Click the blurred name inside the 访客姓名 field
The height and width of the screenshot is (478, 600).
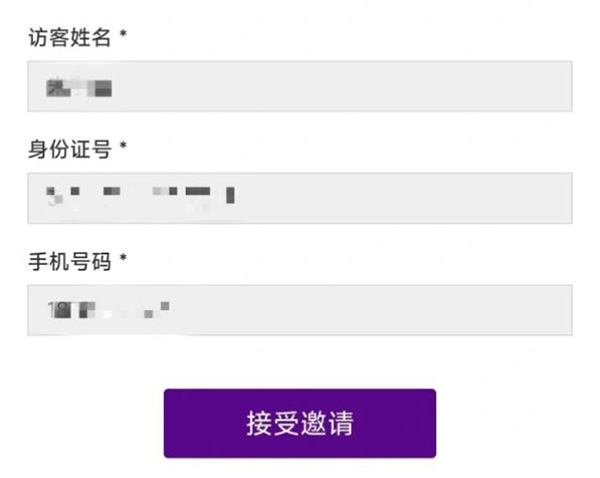(x=78, y=88)
